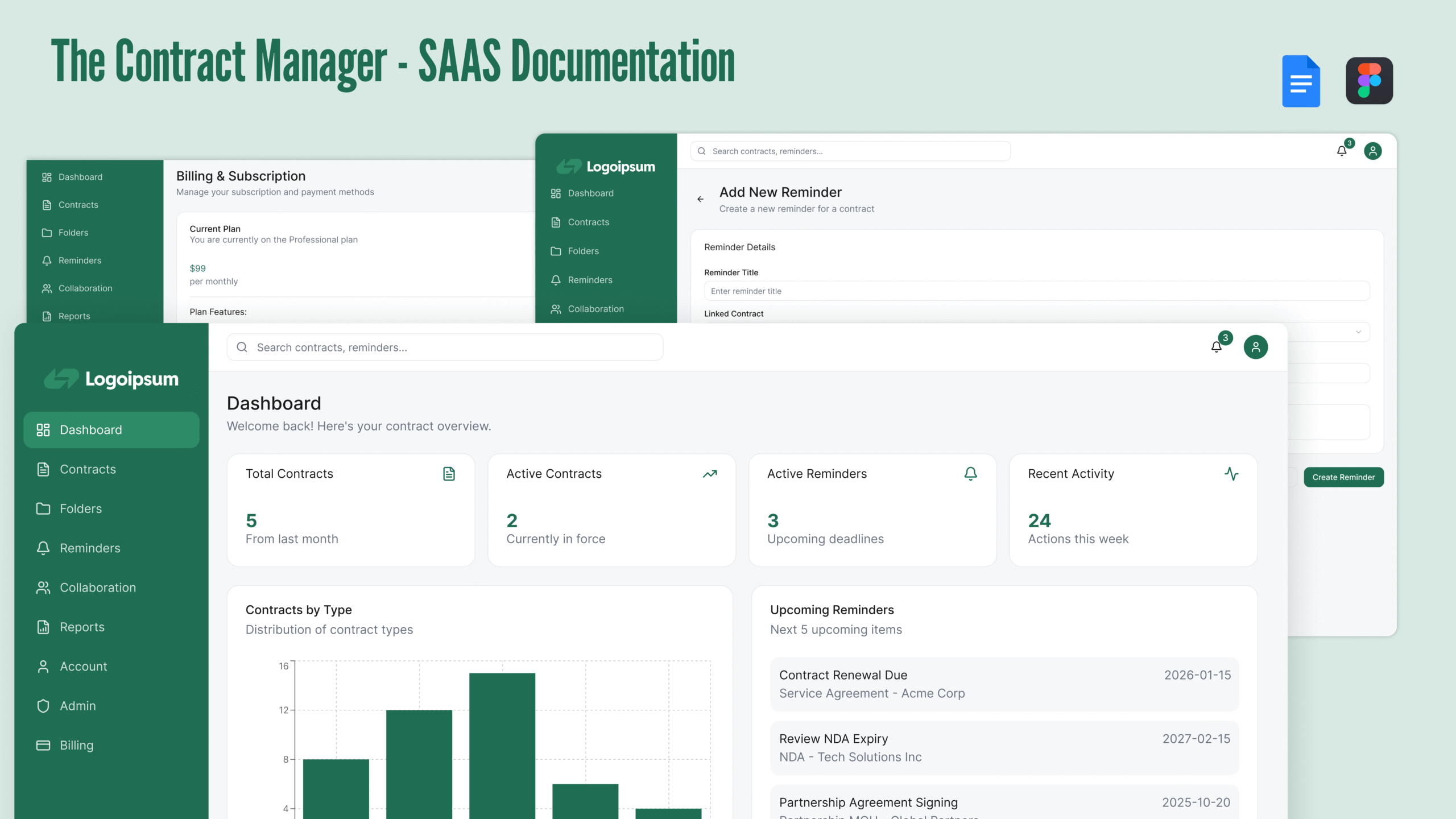Open the user profile avatar on the Dashboard
The height and width of the screenshot is (819, 1456).
click(x=1255, y=347)
